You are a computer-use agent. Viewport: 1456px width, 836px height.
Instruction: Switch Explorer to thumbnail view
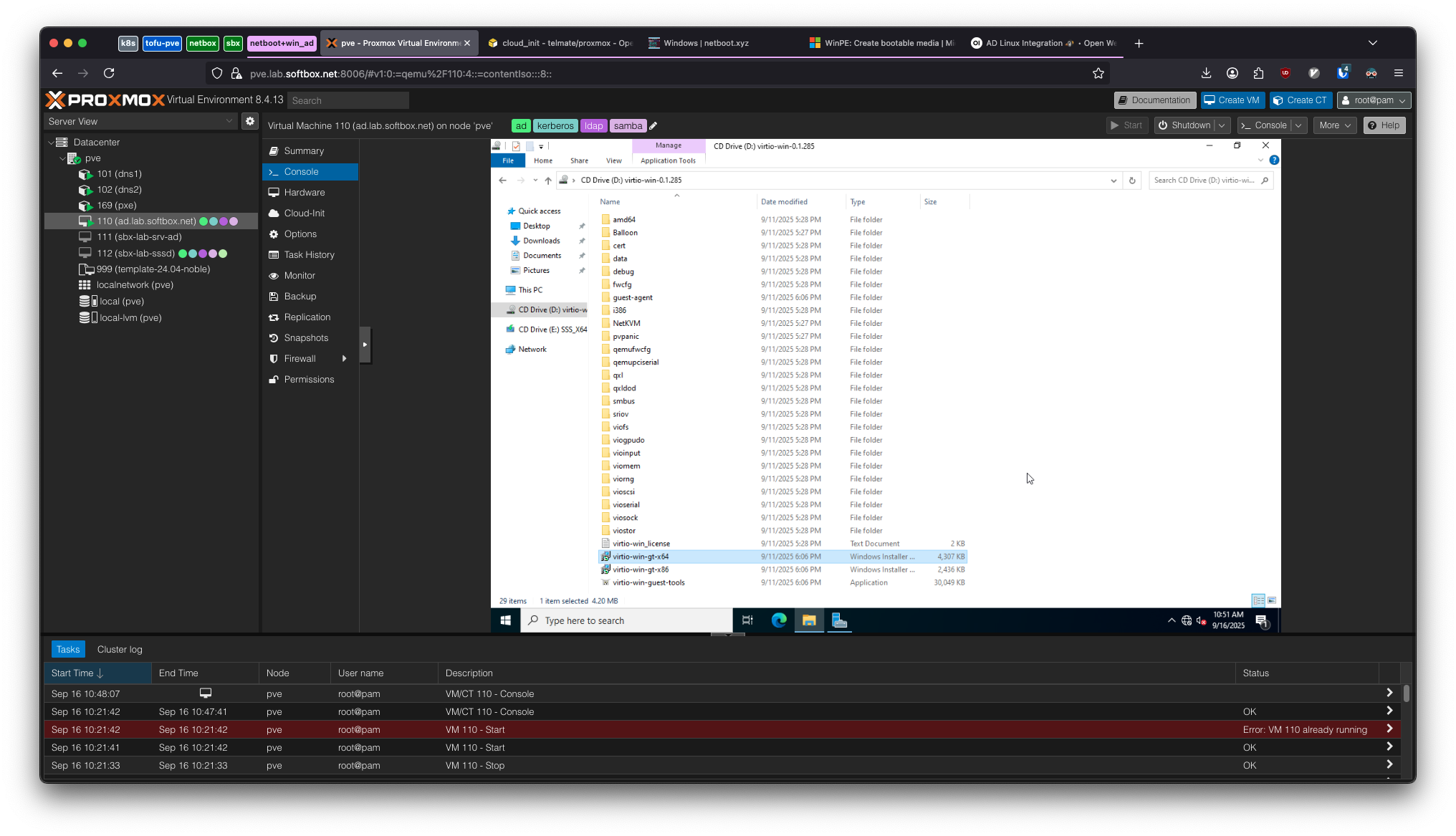(1271, 600)
